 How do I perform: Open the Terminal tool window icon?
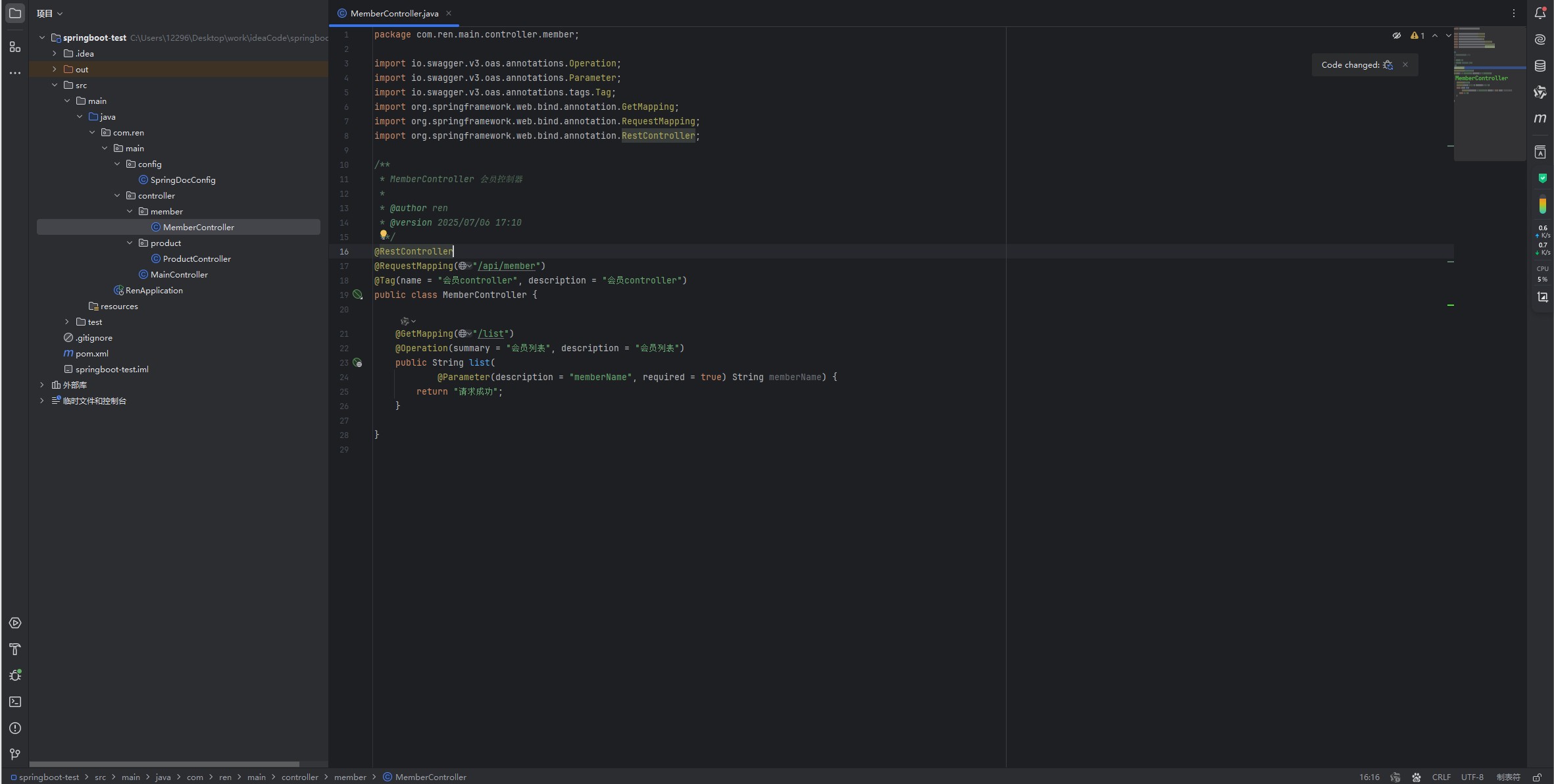(14, 702)
